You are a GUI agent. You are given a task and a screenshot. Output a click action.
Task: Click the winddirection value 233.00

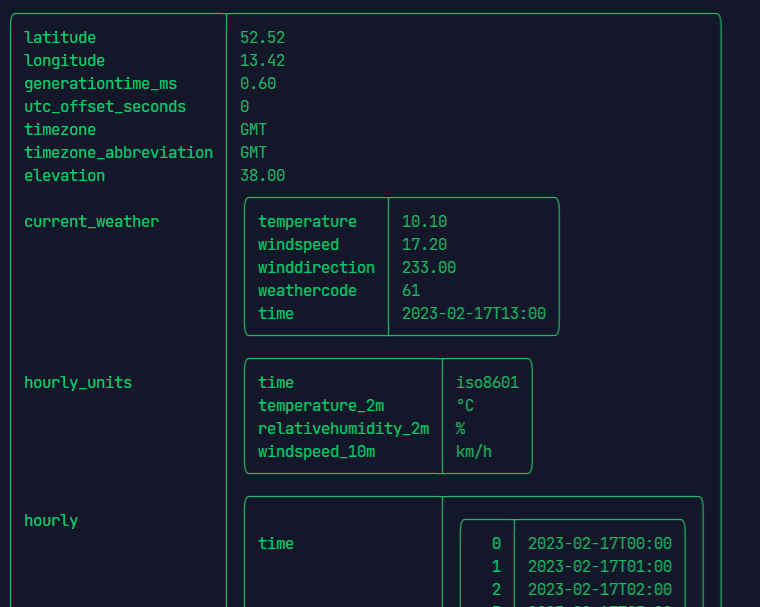[x=429, y=268]
